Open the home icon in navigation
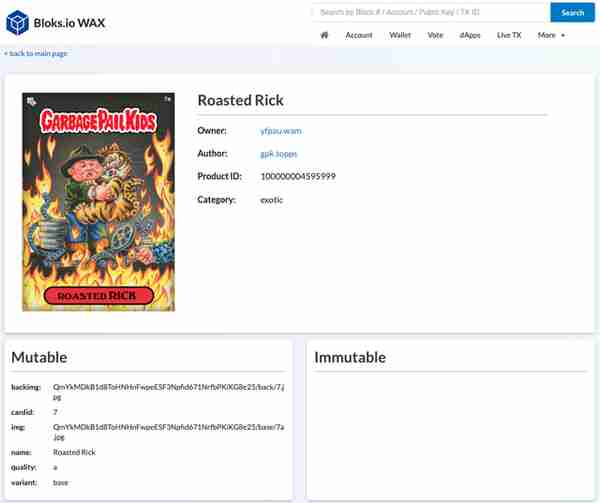Screen dimensions: 600x503 point(324,35)
